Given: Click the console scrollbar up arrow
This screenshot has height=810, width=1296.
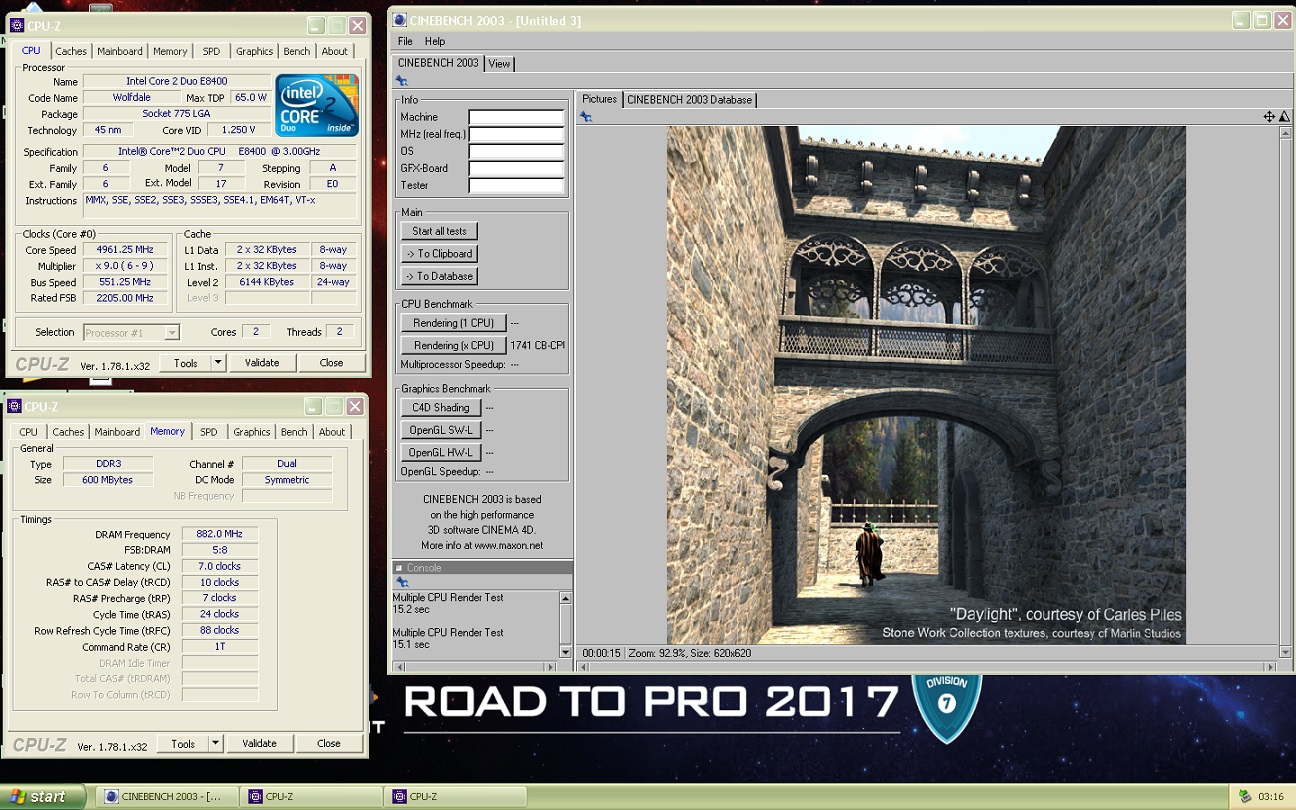Looking at the screenshot, I should pos(566,597).
